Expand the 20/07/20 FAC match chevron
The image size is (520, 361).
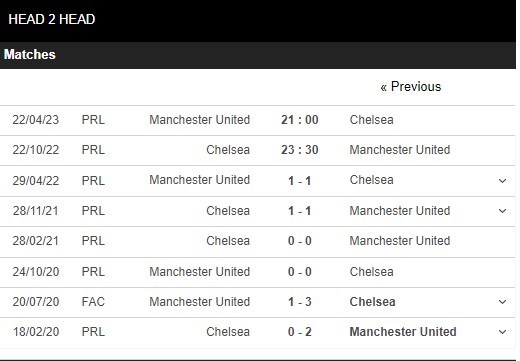click(x=502, y=302)
